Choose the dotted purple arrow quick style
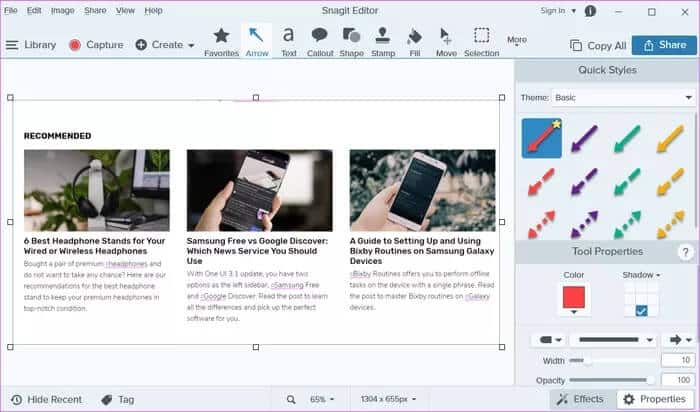The width and height of the screenshot is (700, 412). pyautogui.click(x=584, y=225)
